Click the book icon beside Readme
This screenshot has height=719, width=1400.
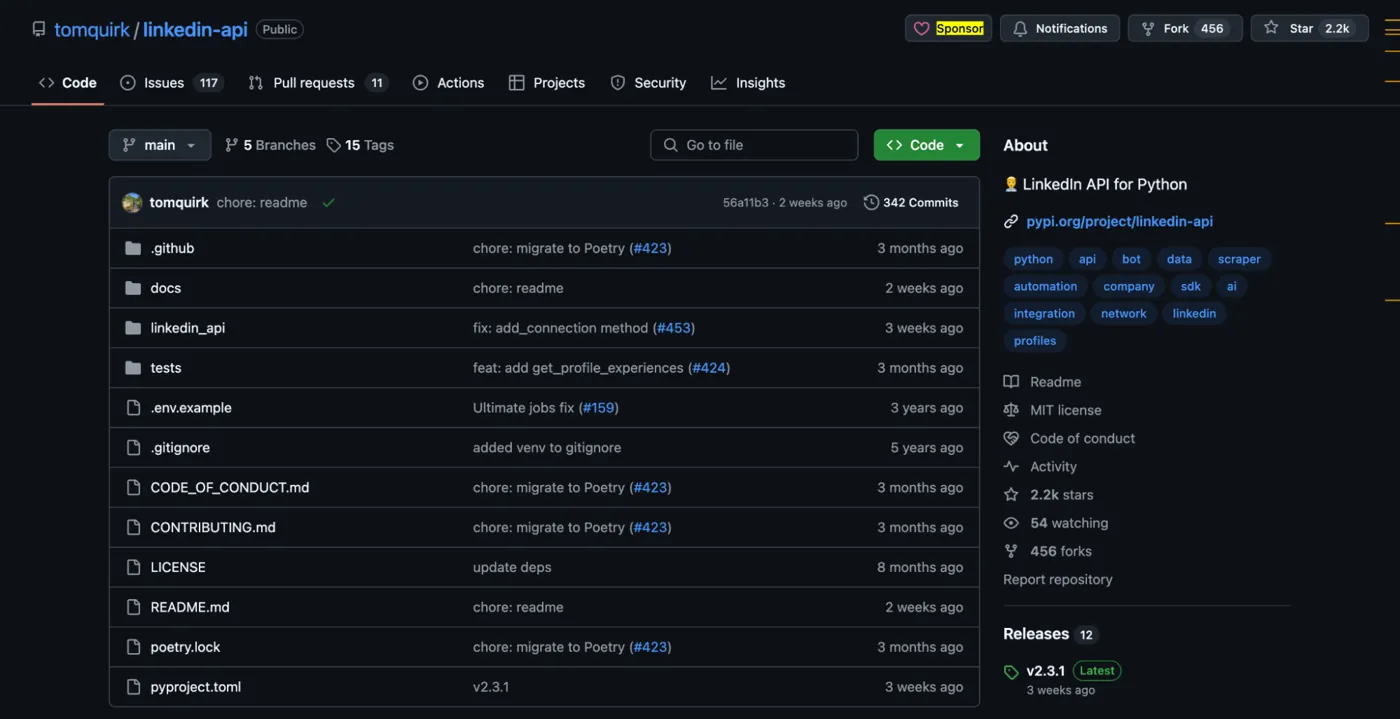[1011, 382]
